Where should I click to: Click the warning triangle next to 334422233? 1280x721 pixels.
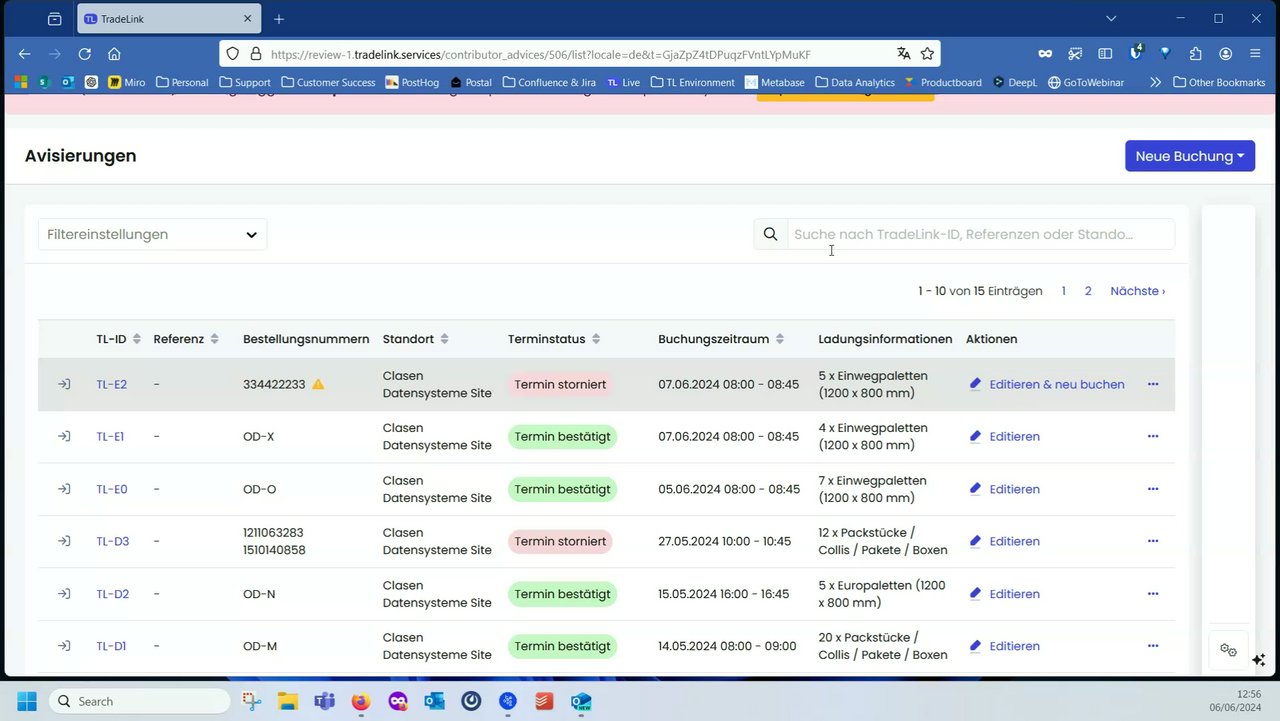click(318, 384)
